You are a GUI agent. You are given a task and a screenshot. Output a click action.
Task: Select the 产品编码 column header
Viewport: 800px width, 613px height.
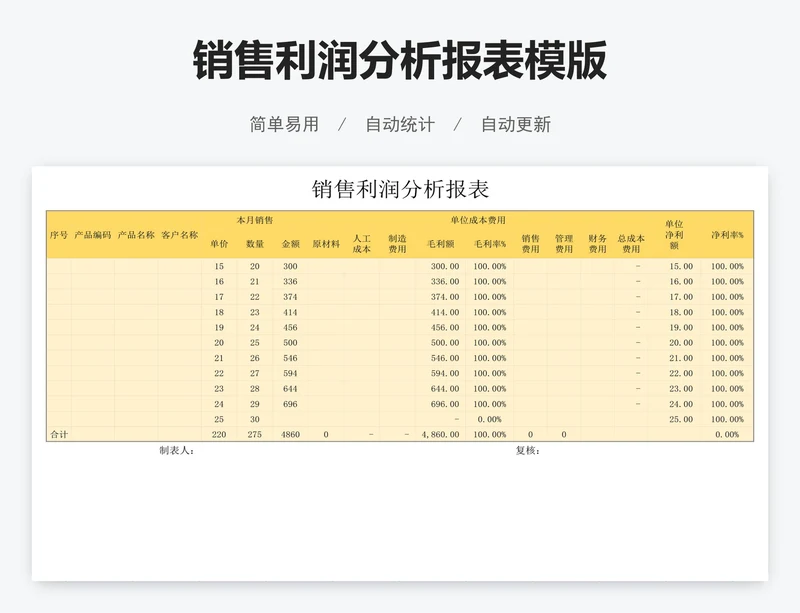(93, 235)
